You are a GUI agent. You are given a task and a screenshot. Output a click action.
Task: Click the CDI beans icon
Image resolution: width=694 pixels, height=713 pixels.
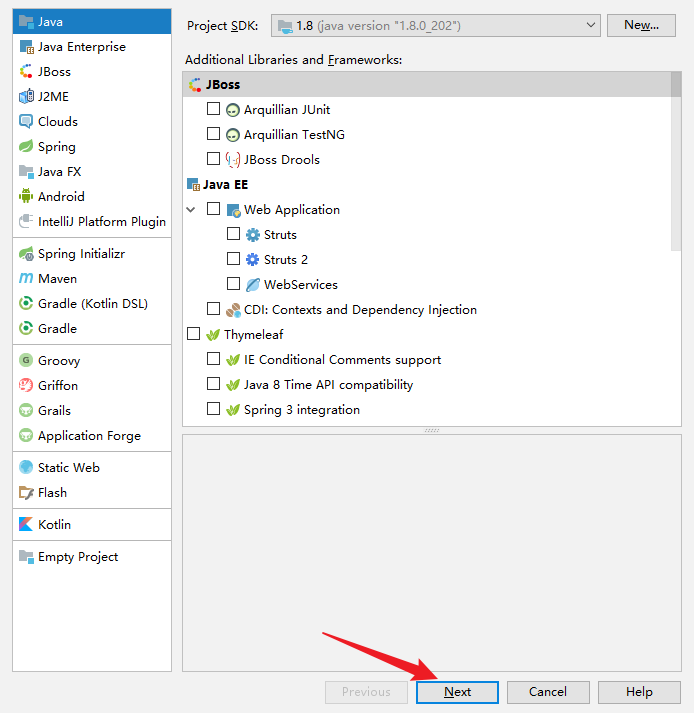point(233,310)
